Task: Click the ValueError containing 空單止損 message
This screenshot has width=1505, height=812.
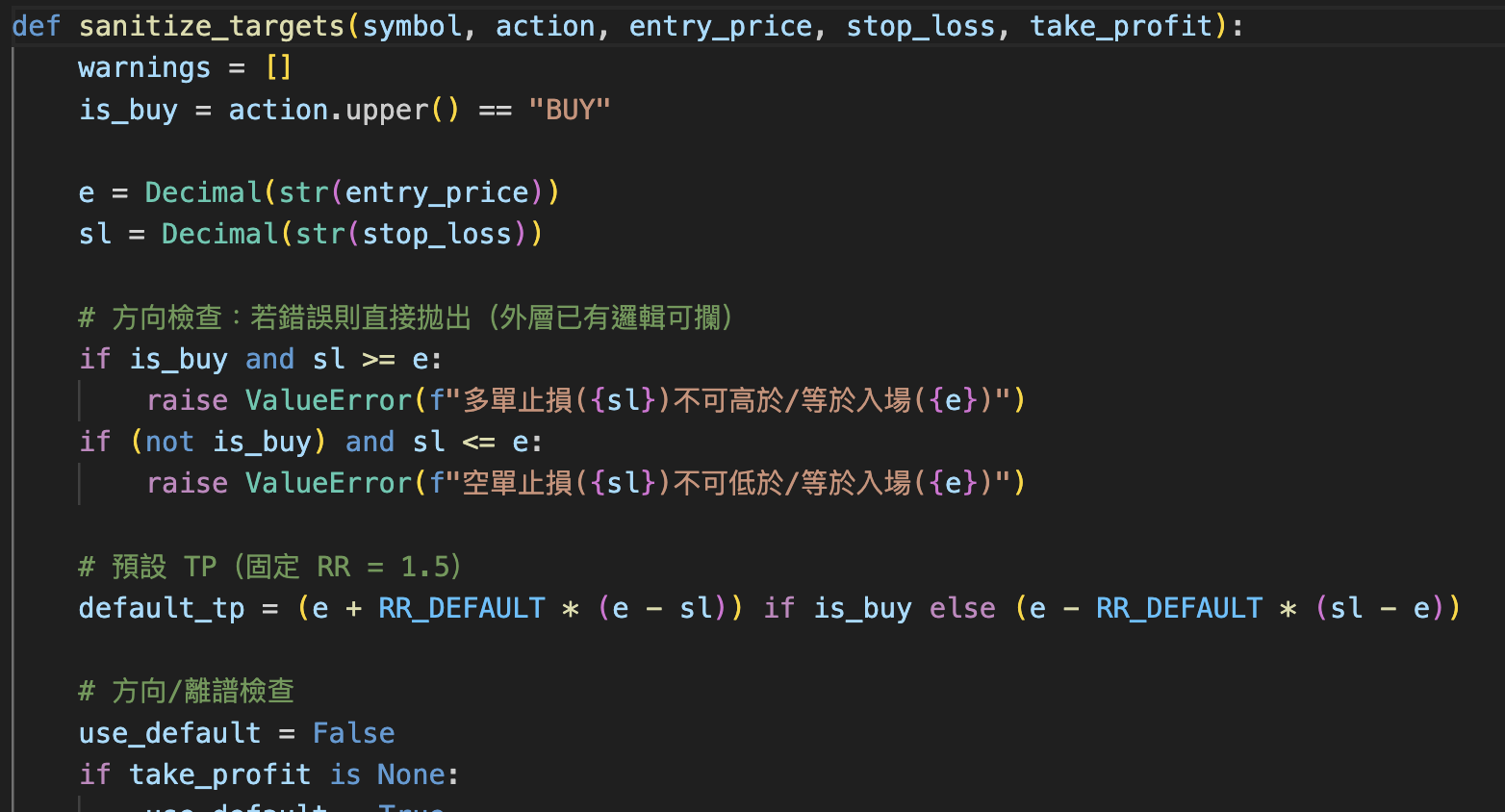Action: coord(328,483)
